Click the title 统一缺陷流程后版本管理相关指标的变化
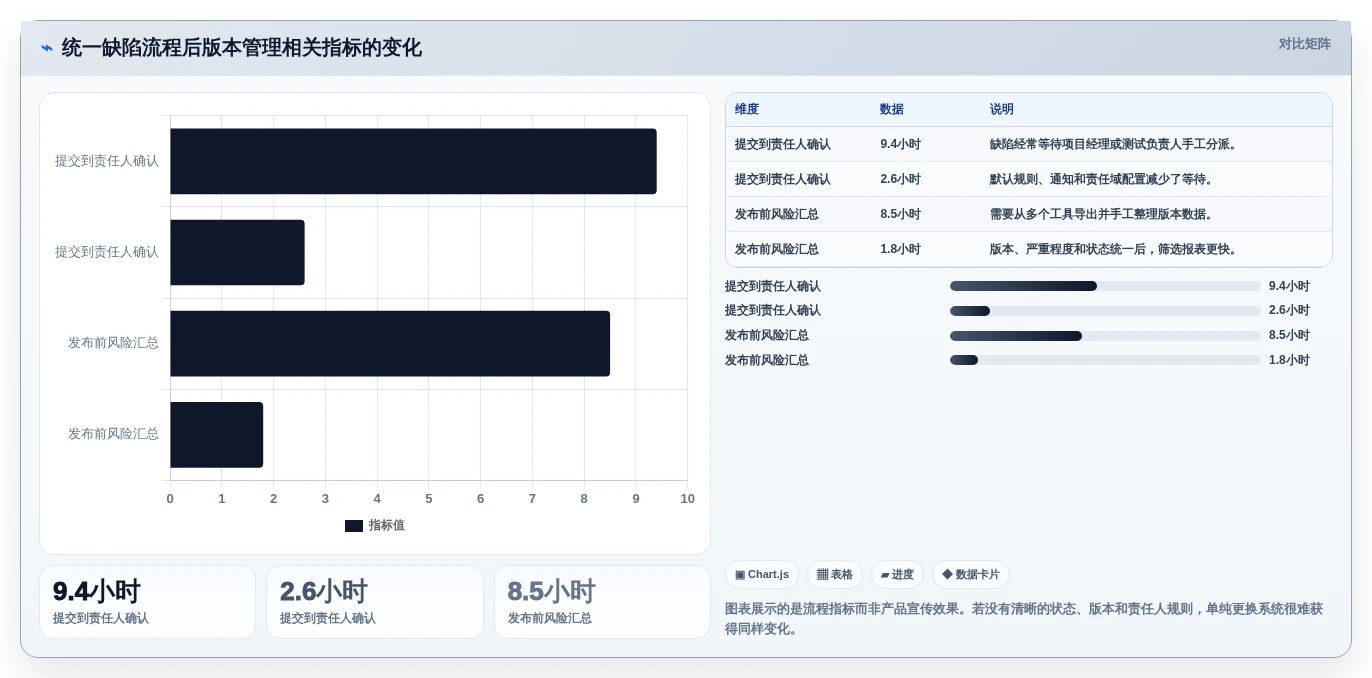The image size is (1372, 678). (241, 47)
